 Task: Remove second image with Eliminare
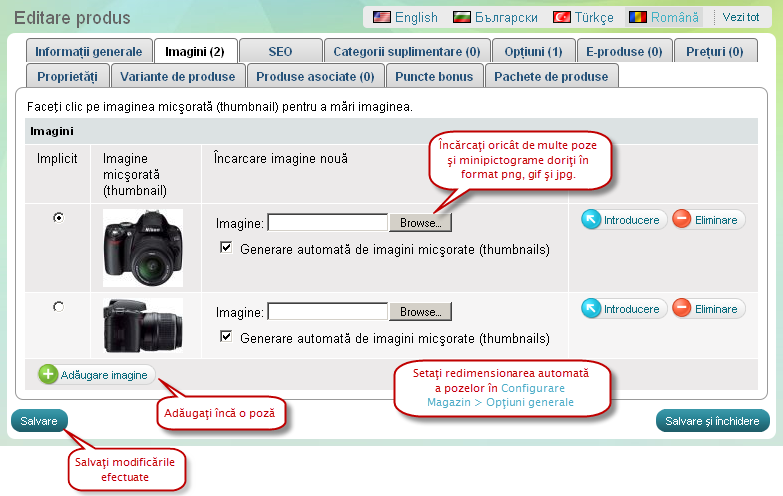point(708,309)
